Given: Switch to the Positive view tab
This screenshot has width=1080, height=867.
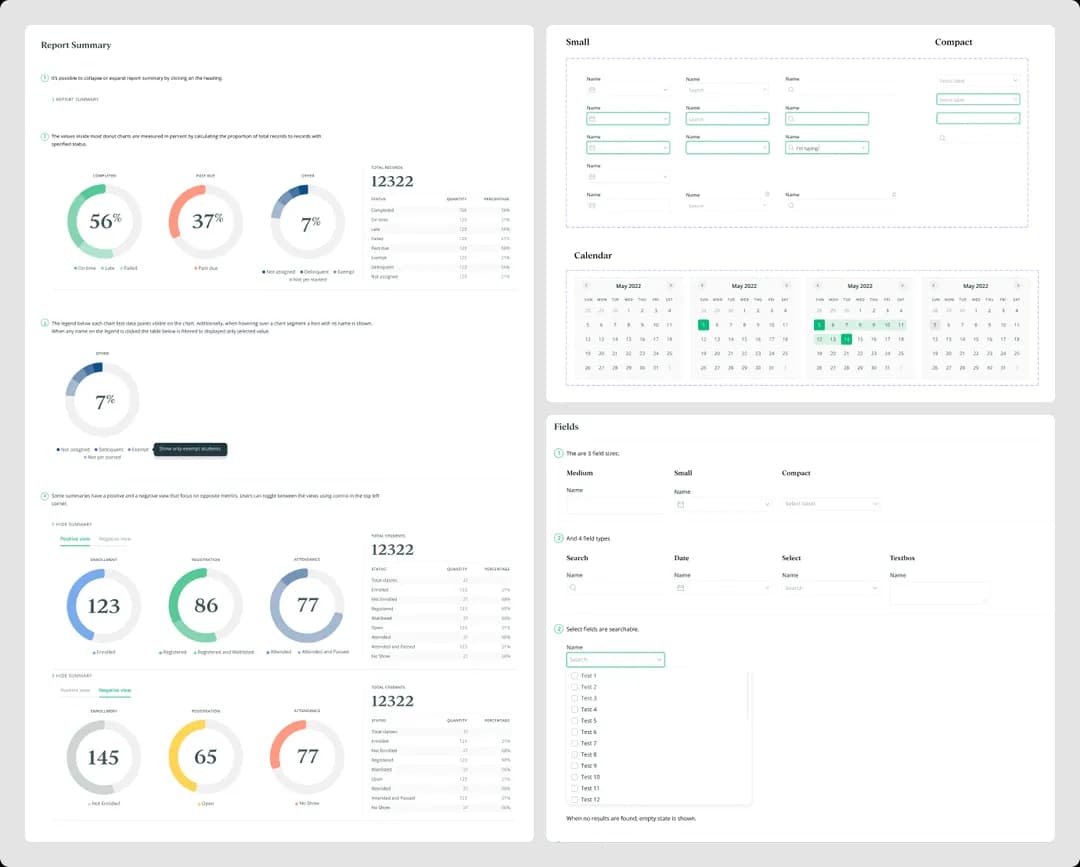Looking at the screenshot, I should tap(75, 539).
